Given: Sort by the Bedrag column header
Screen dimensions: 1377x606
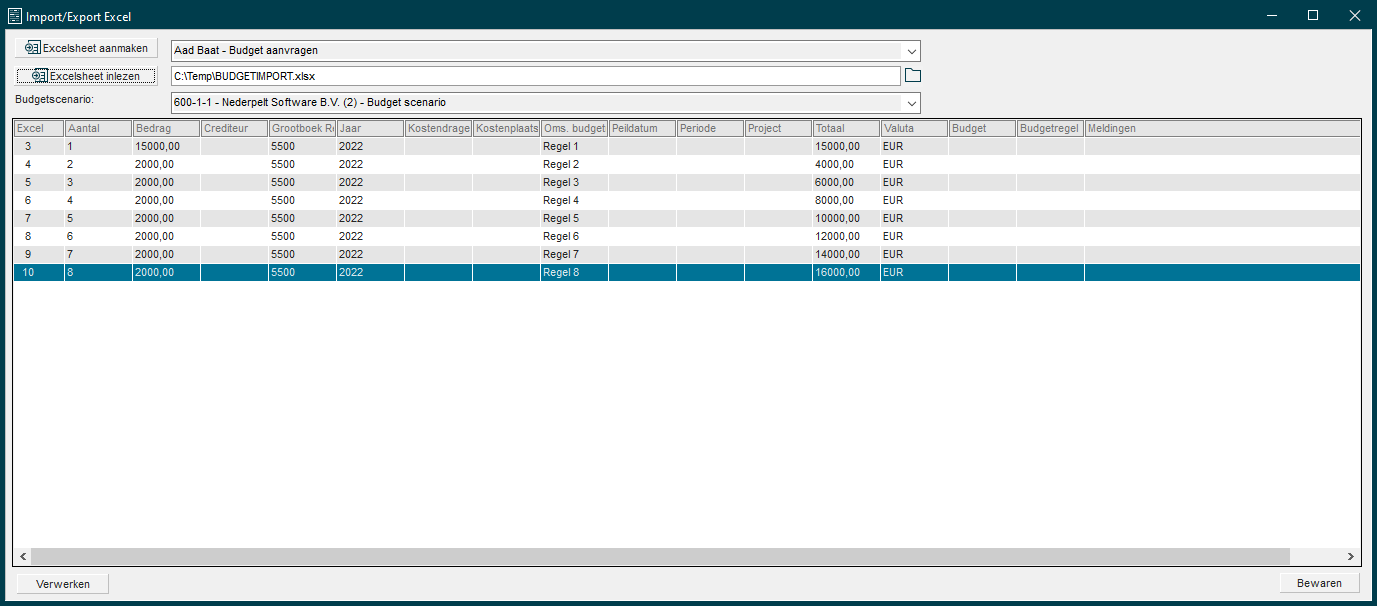Looking at the screenshot, I should click(165, 128).
